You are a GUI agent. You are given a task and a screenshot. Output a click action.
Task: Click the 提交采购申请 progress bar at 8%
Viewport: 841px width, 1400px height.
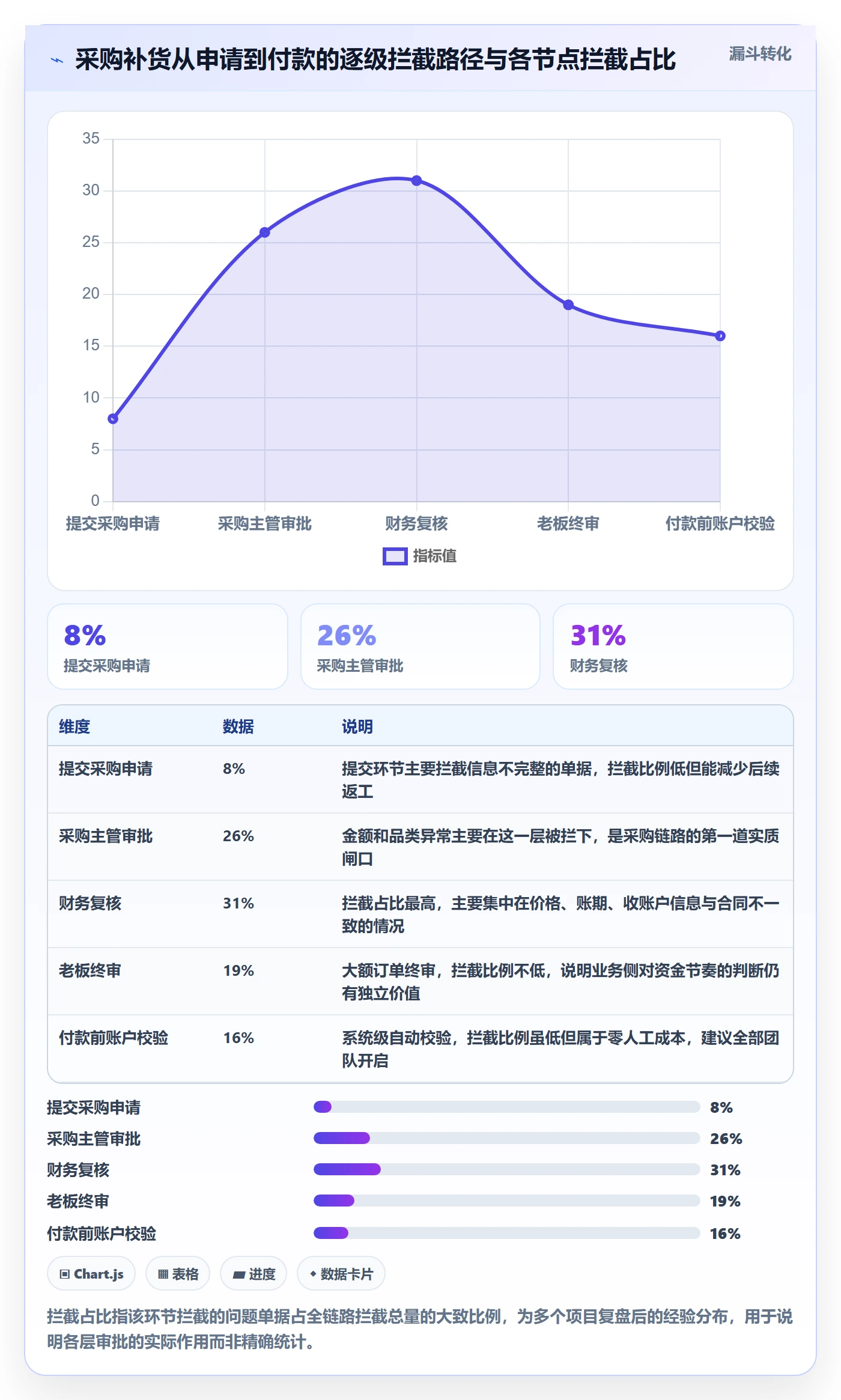coord(507,1107)
